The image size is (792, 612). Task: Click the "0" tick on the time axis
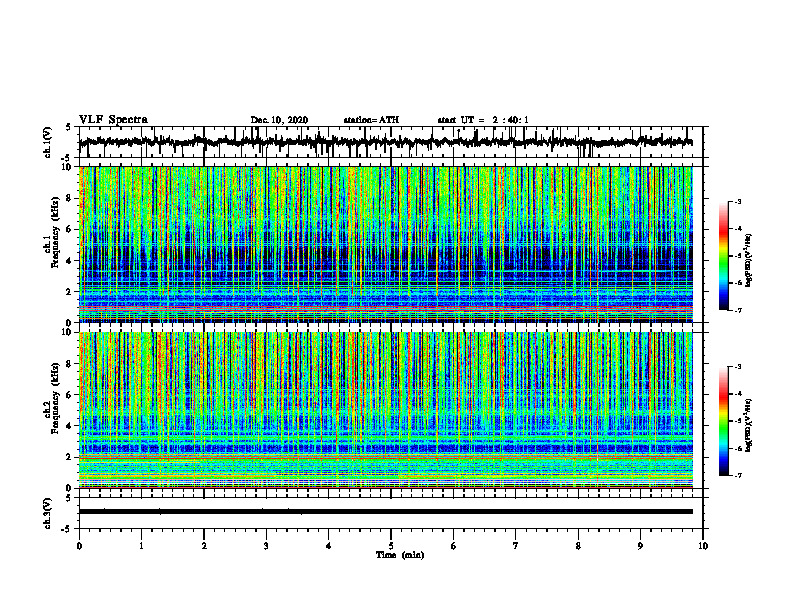(79, 546)
